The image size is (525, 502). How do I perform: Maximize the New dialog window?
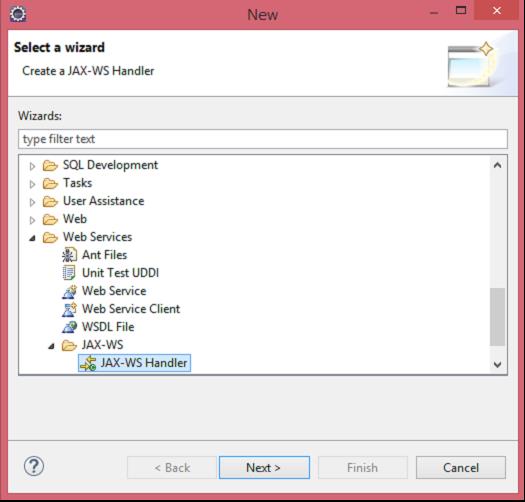pos(461,10)
